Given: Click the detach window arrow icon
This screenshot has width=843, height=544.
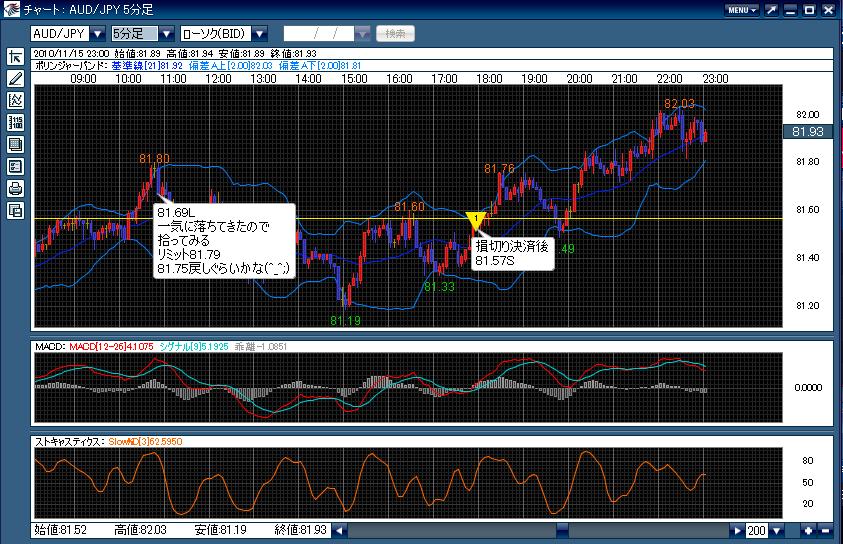Looking at the screenshot, I should (x=771, y=10).
